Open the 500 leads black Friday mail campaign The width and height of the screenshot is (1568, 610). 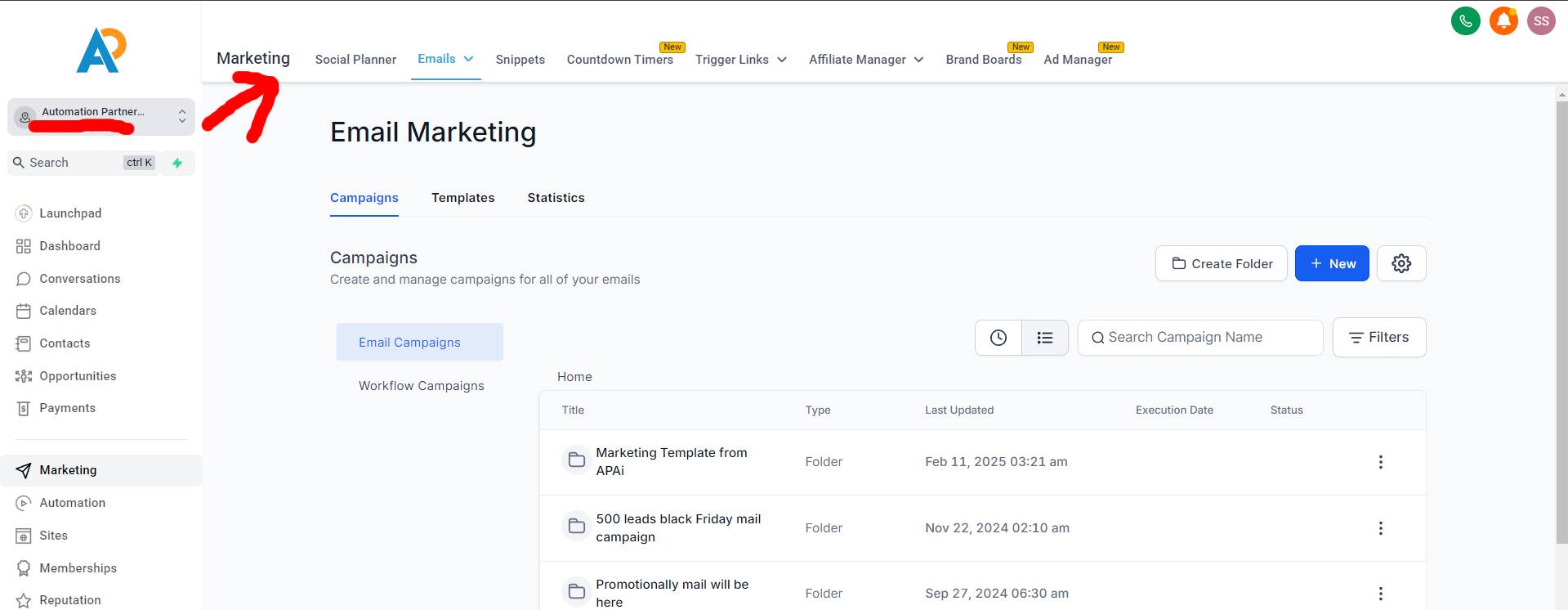(678, 527)
